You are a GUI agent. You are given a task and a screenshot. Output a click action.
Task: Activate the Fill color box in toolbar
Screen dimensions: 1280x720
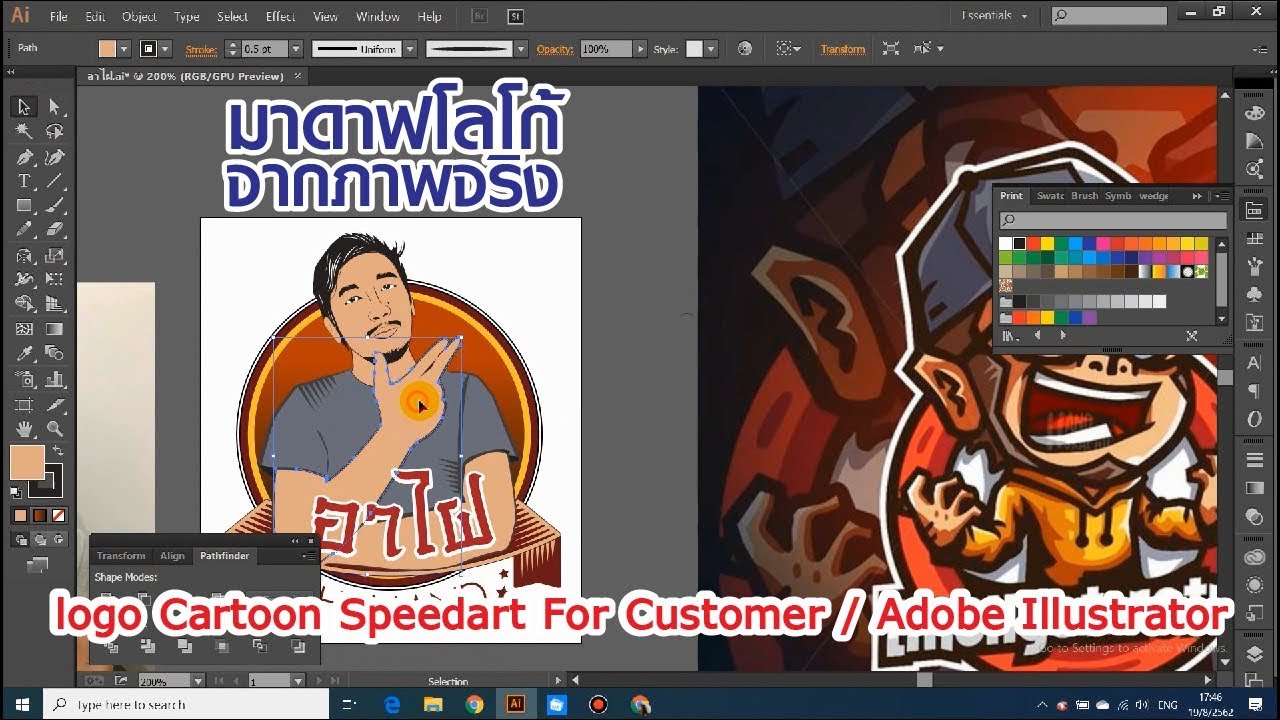click(27, 462)
